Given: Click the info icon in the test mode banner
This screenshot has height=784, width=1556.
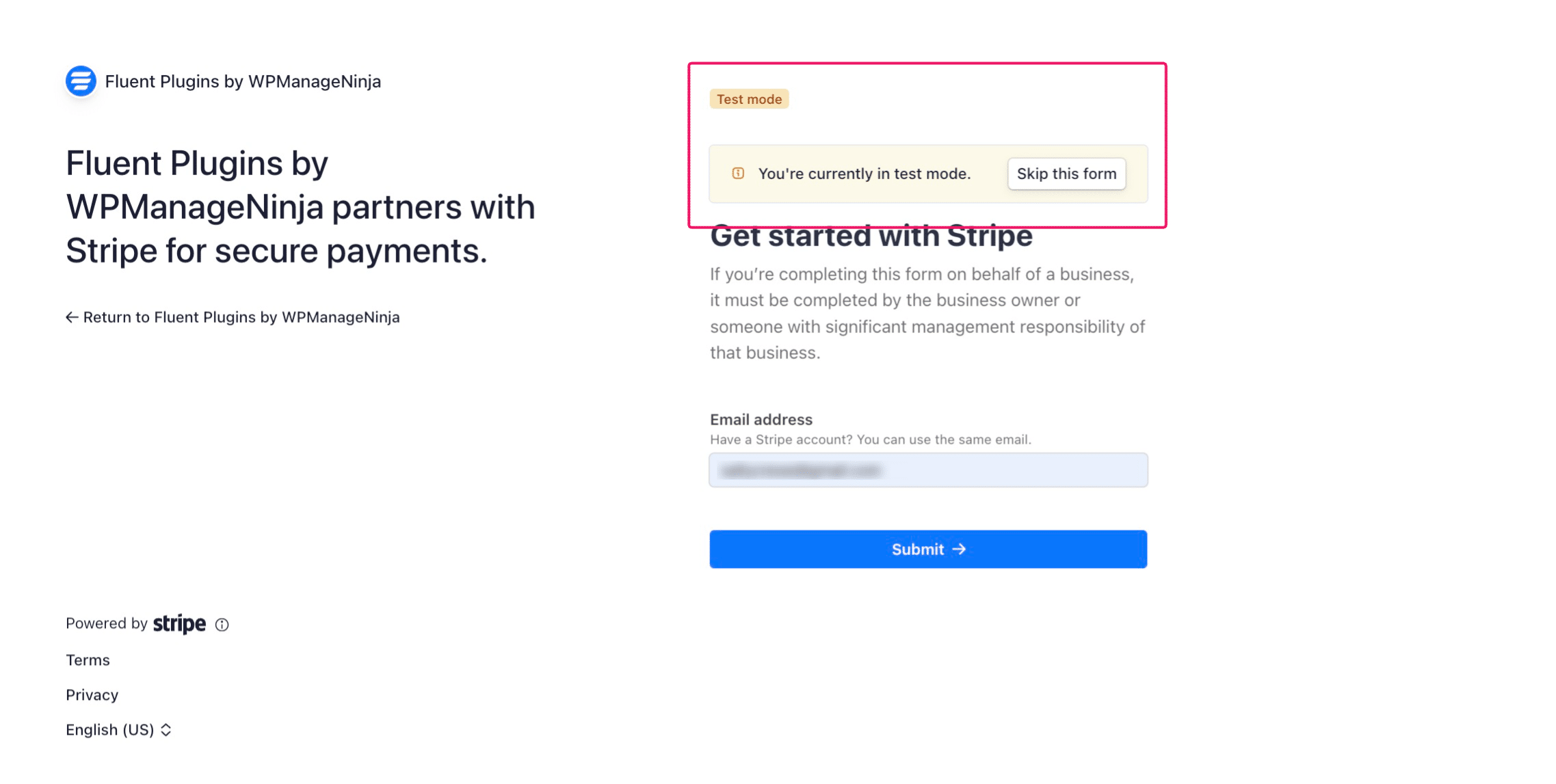Looking at the screenshot, I should (x=737, y=174).
